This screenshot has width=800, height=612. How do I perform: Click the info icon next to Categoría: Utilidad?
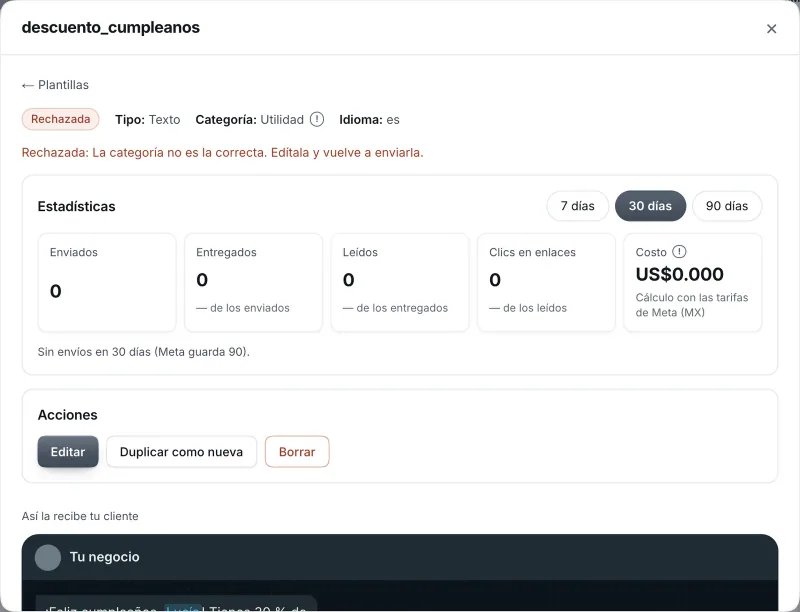pos(317,119)
